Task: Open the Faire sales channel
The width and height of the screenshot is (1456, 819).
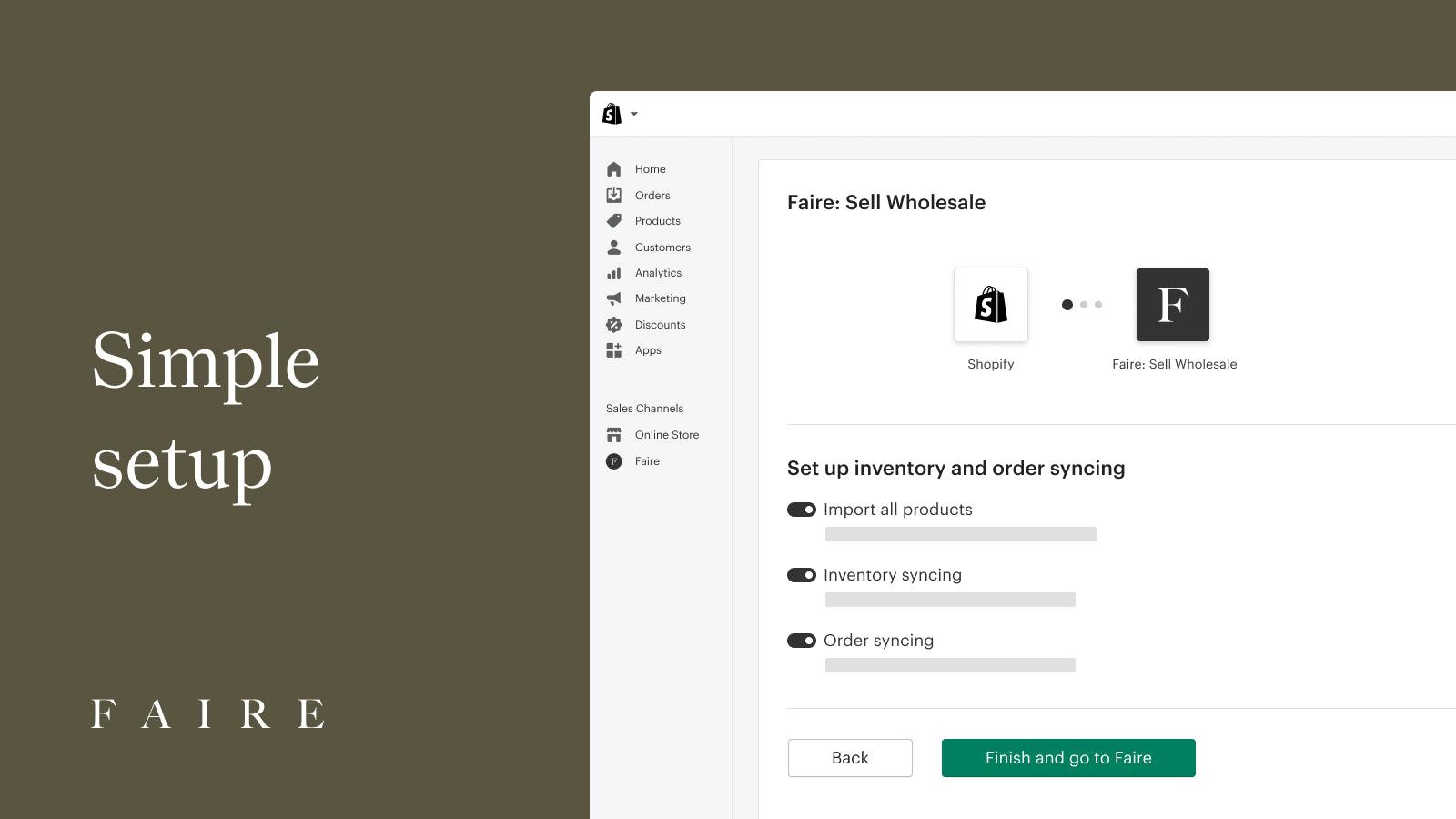Action: click(647, 461)
